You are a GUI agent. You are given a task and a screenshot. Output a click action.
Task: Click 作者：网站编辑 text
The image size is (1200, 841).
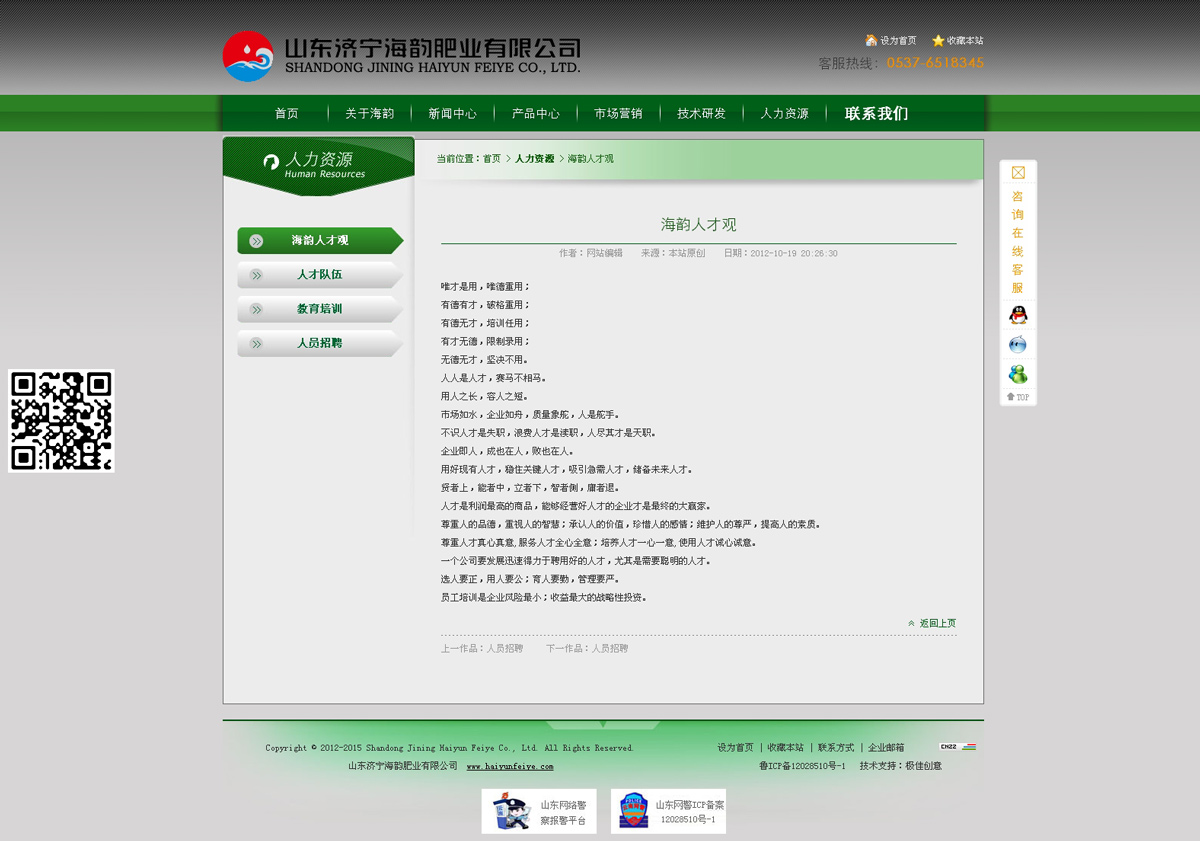click(591, 254)
